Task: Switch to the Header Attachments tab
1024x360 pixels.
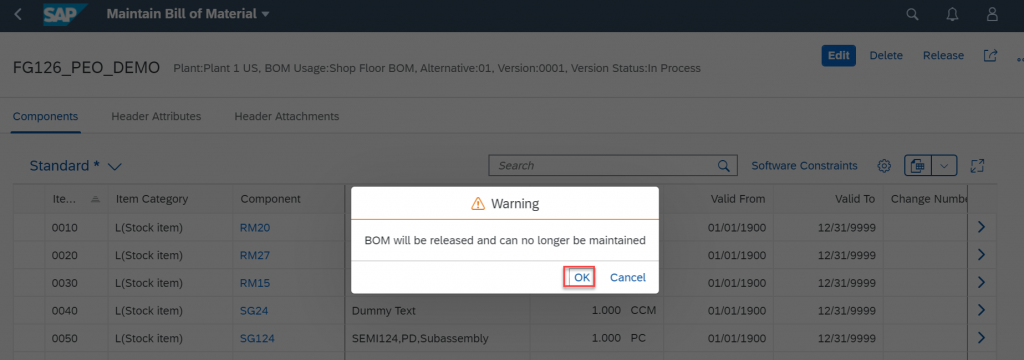Action: click(287, 116)
